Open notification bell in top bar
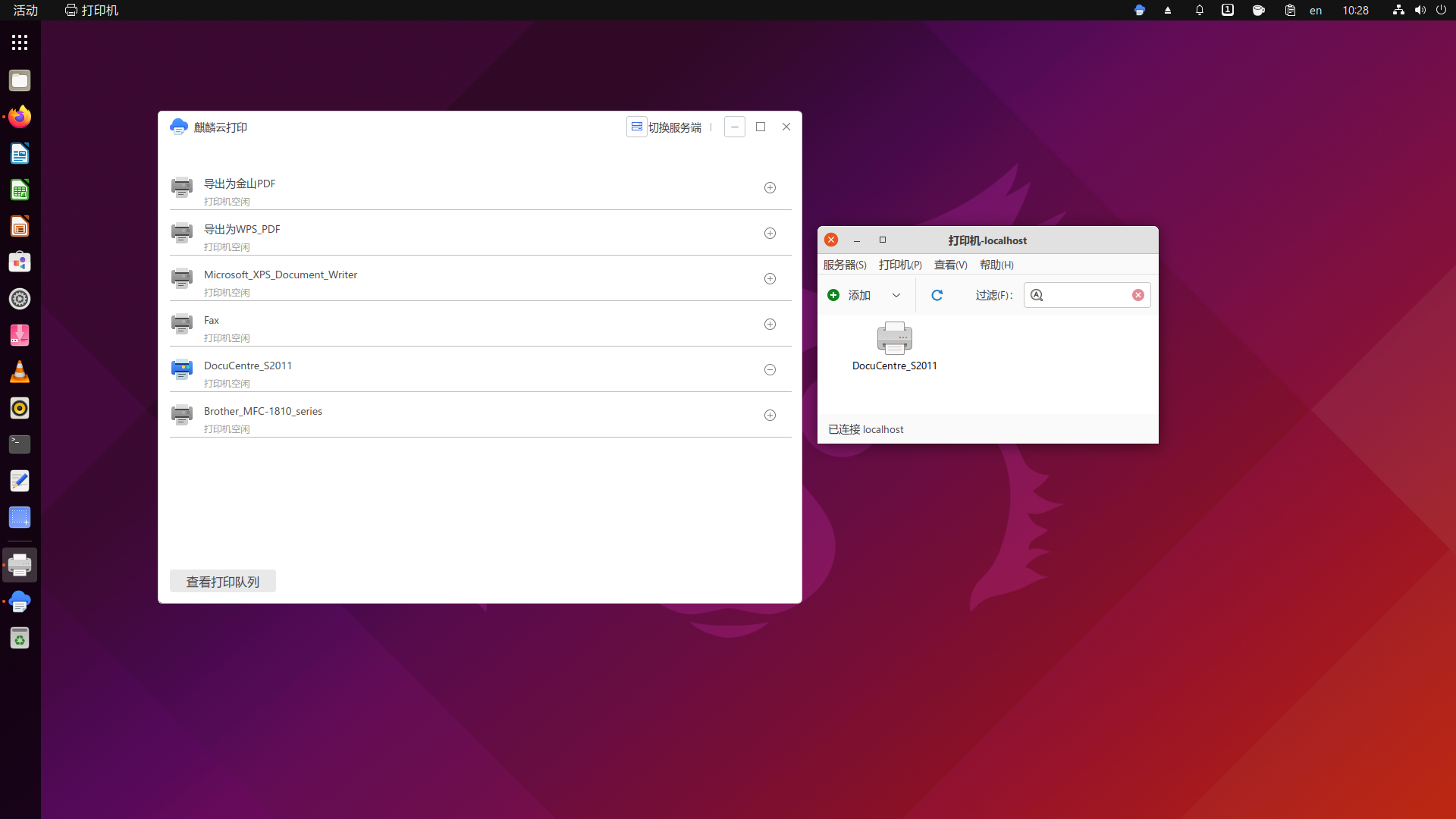This screenshot has height=819, width=1456. tap(1200, 10)
